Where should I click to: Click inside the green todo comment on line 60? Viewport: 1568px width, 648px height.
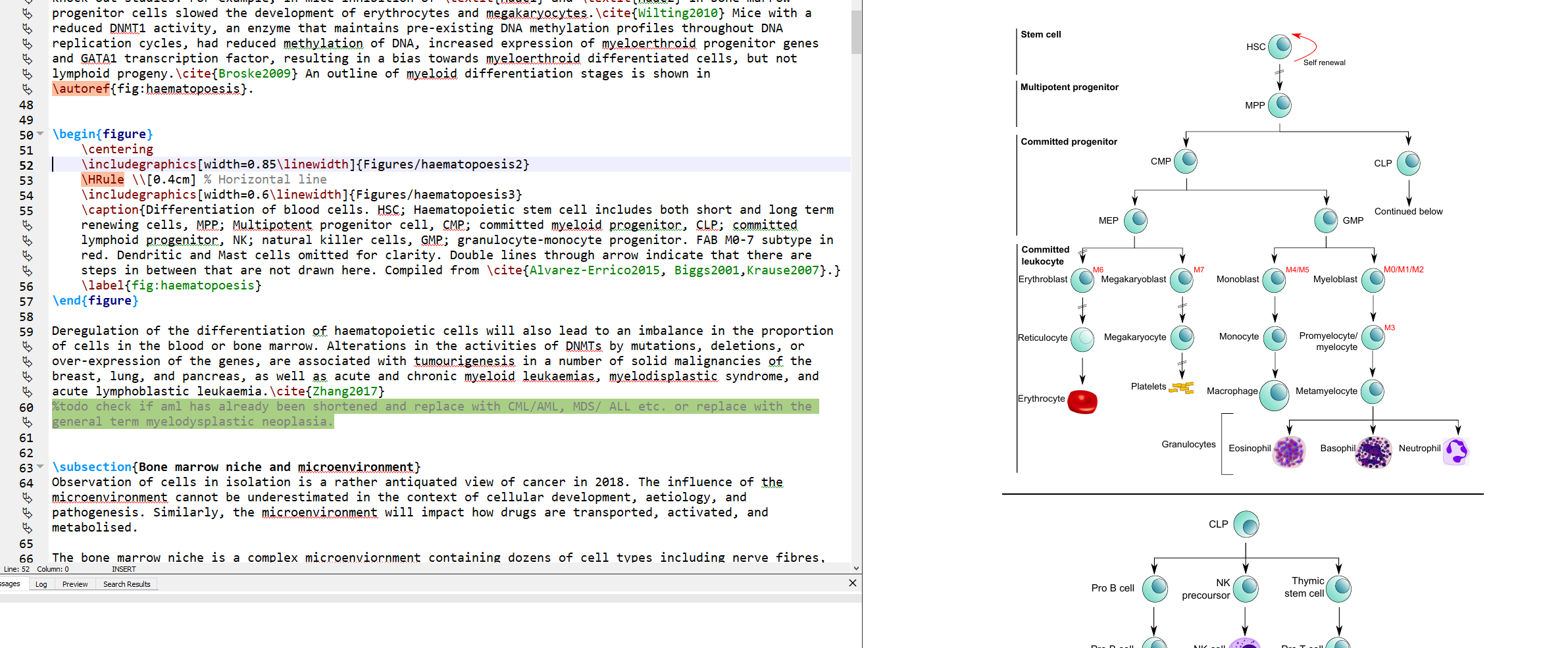pyautogui.click(x=263, y=406)
